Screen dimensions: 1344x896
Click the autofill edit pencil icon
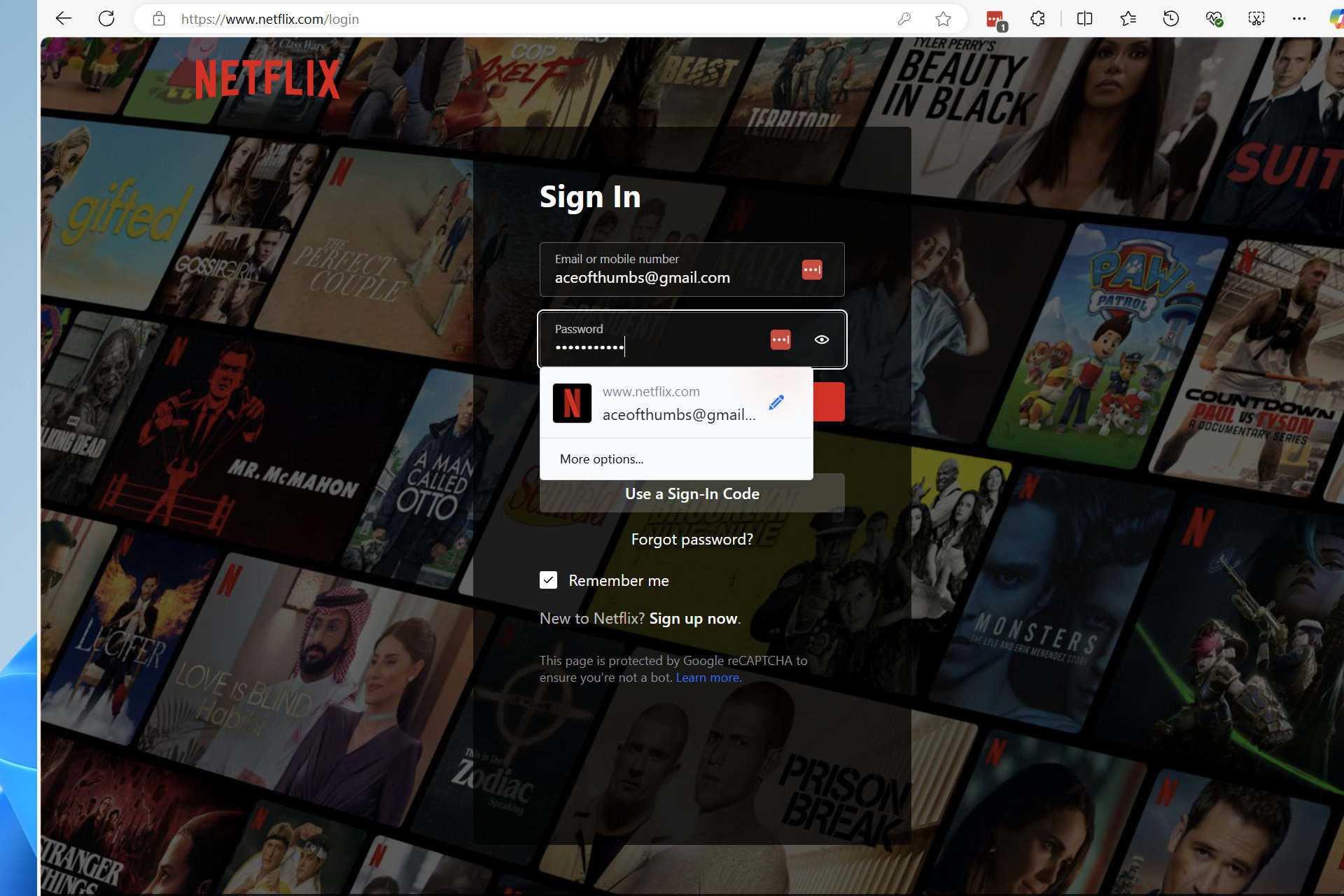click(x=776, y=402)
